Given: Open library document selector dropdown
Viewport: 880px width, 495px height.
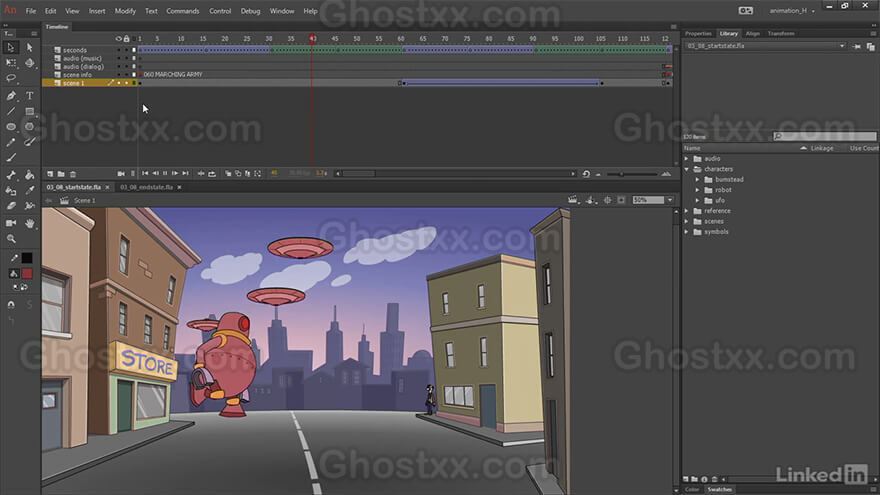Looking at the screenshot, I should pyautogui.click(x=842, y=46).
